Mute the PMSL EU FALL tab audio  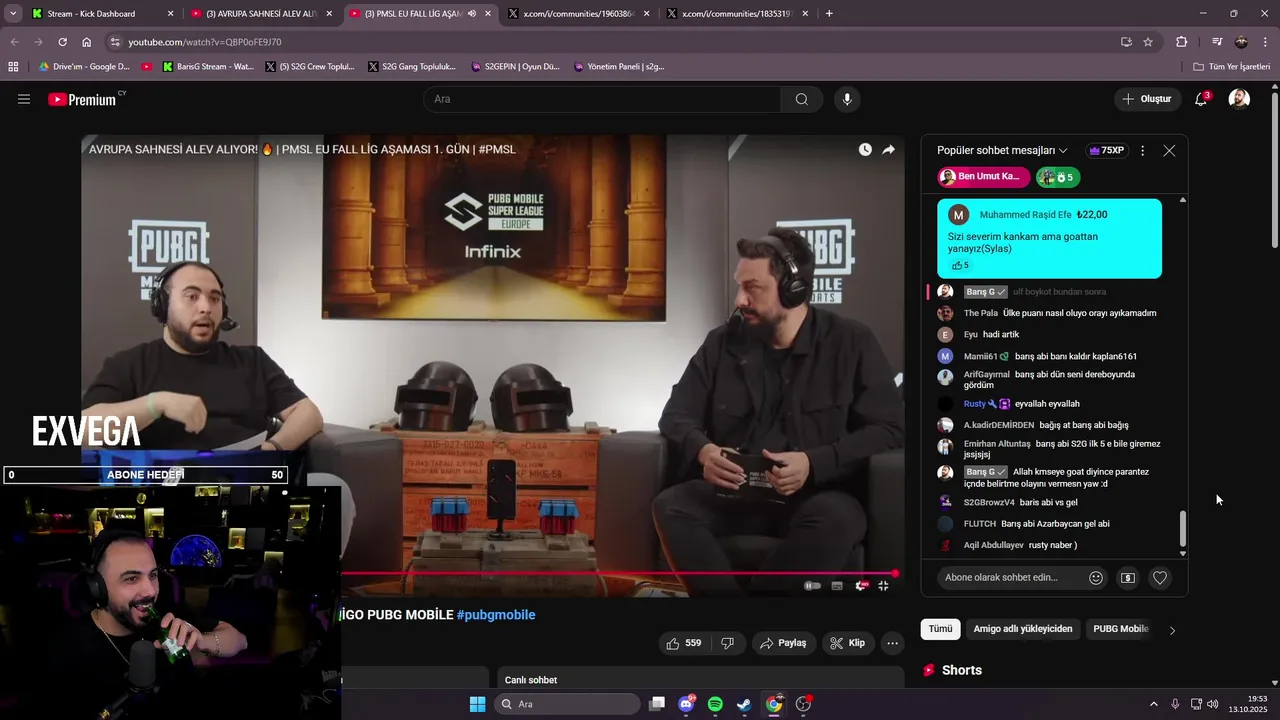(471, 14)
